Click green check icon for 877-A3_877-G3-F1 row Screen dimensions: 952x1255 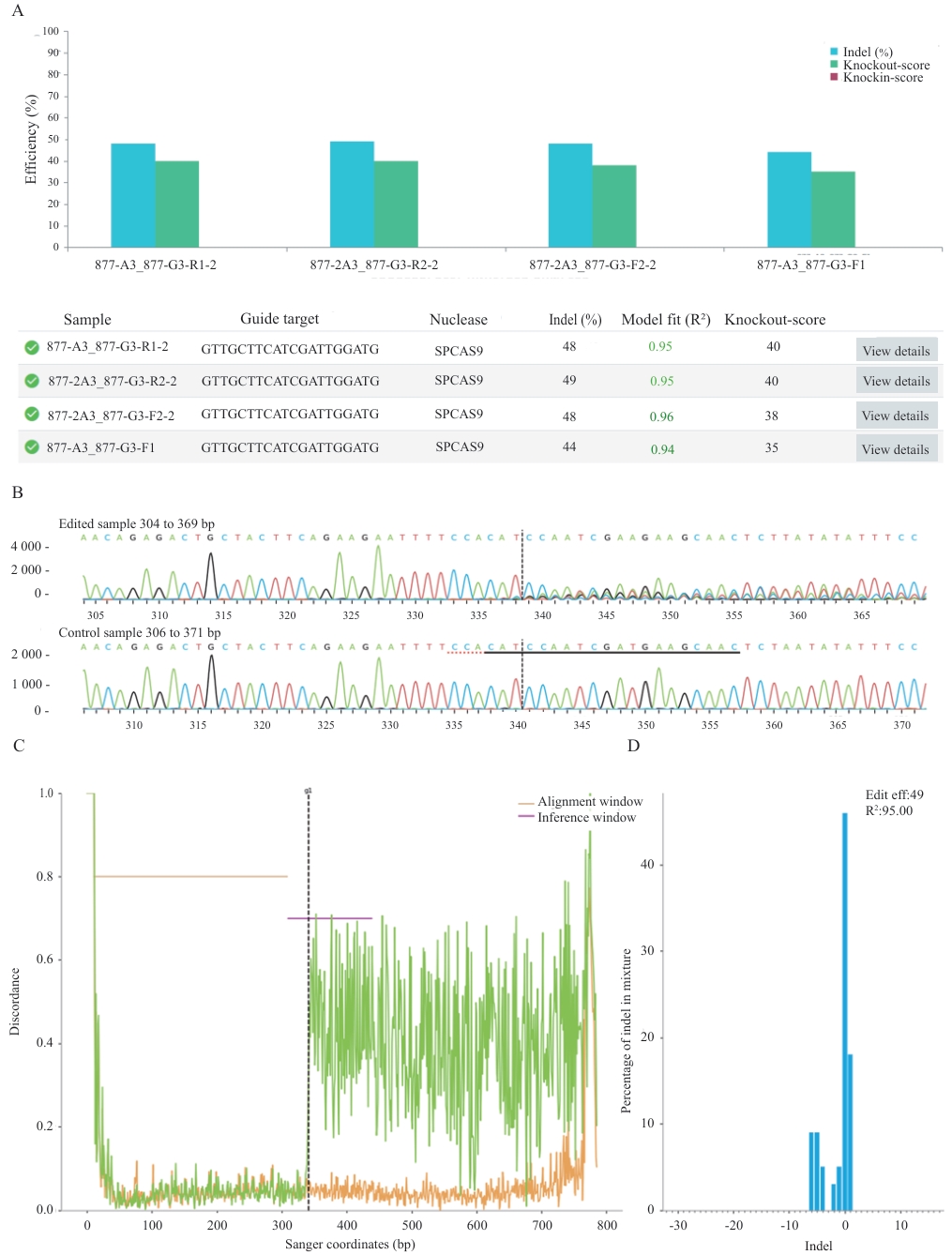point(32,447)
